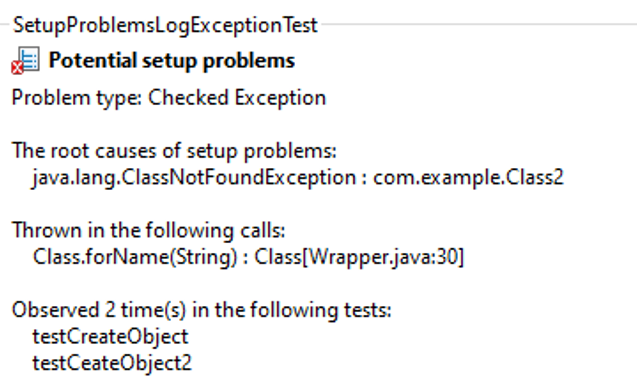
Task: Select the Thrown in the following calls label
Action: 149,230
